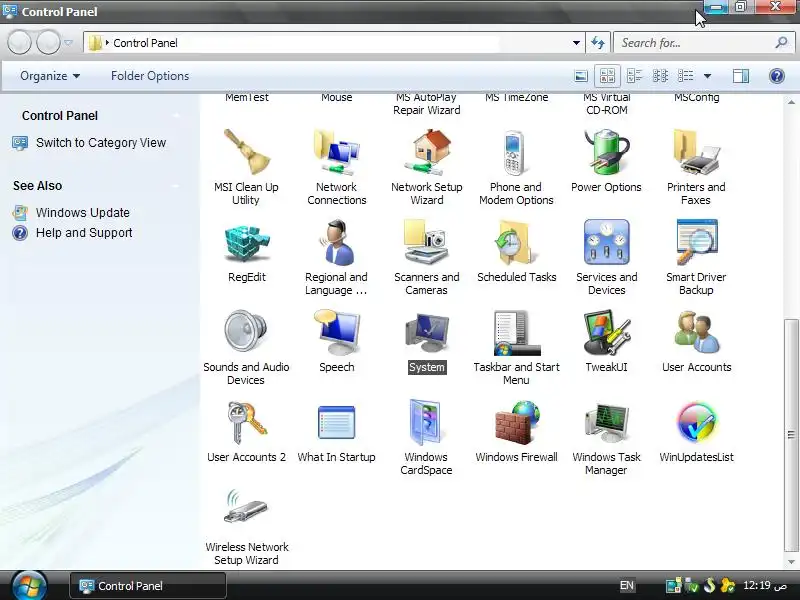The width and height of the screenshot is (800, 600).
Task: Open Taskbar and Start Menu
Action: coord(516,347)
